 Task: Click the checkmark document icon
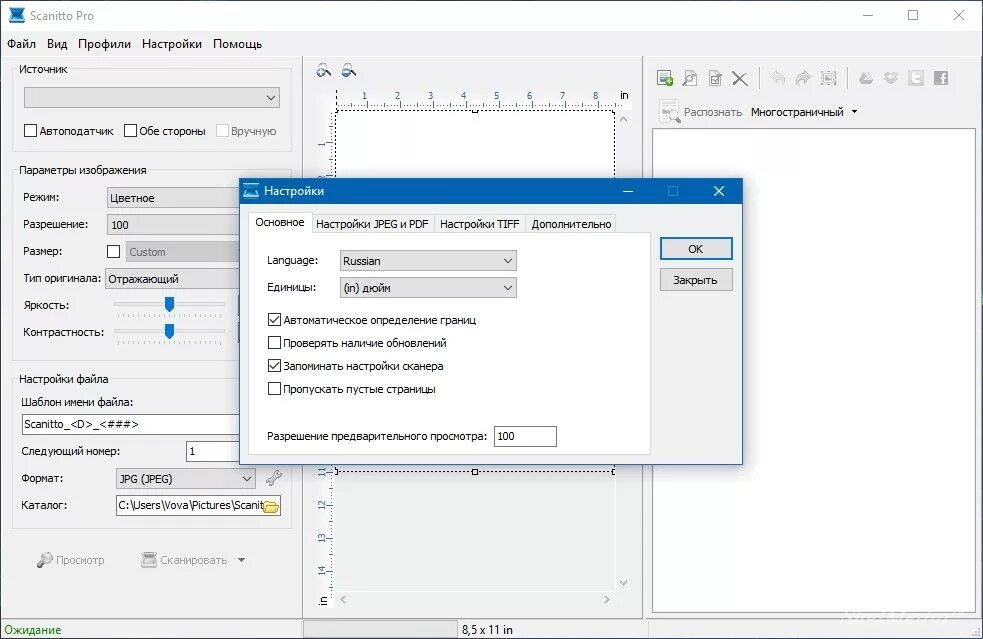715,78
